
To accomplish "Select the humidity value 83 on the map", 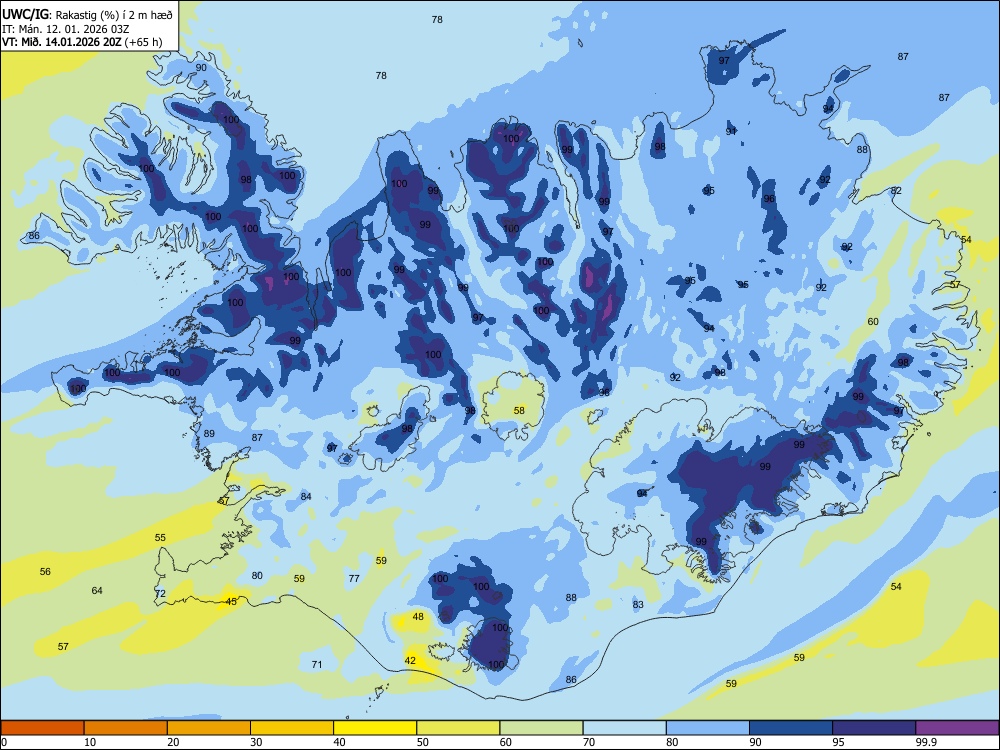I will tap(638, 605).
